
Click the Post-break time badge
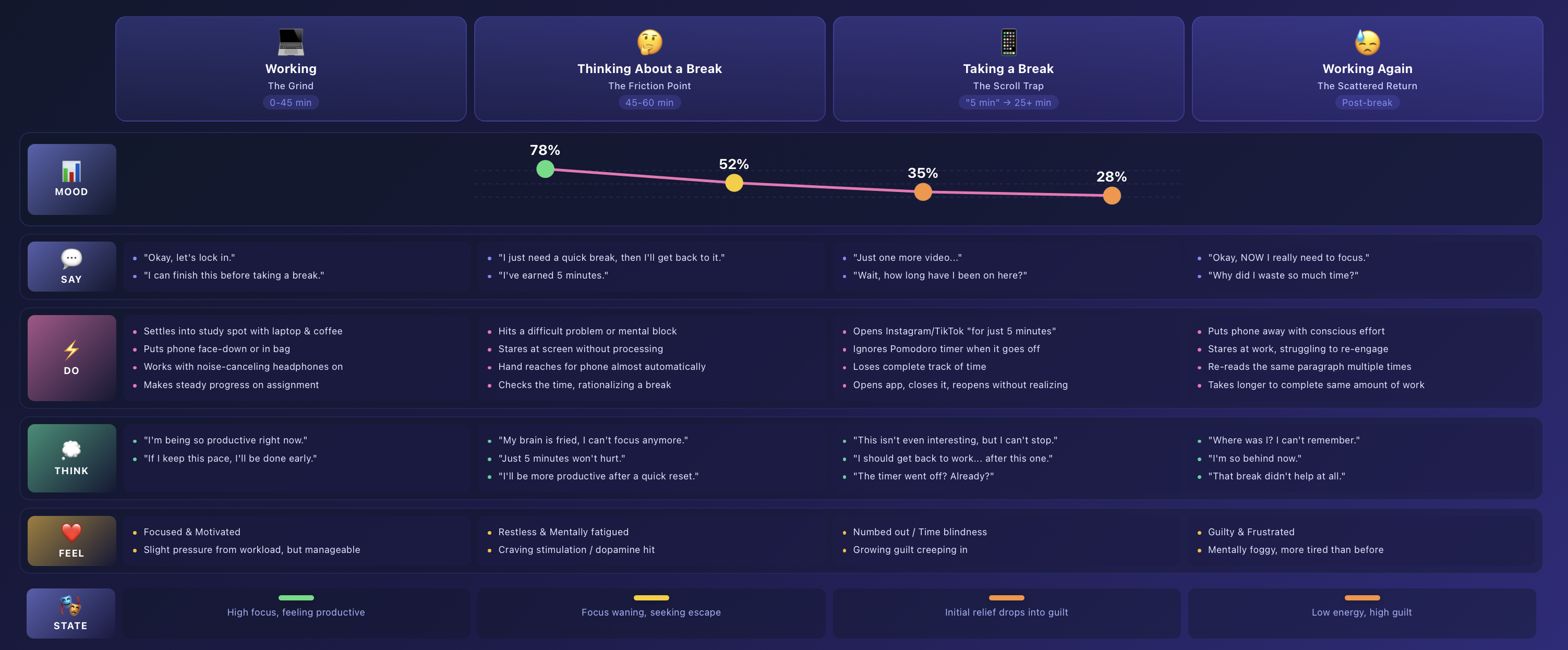(x=1367, y=103)
